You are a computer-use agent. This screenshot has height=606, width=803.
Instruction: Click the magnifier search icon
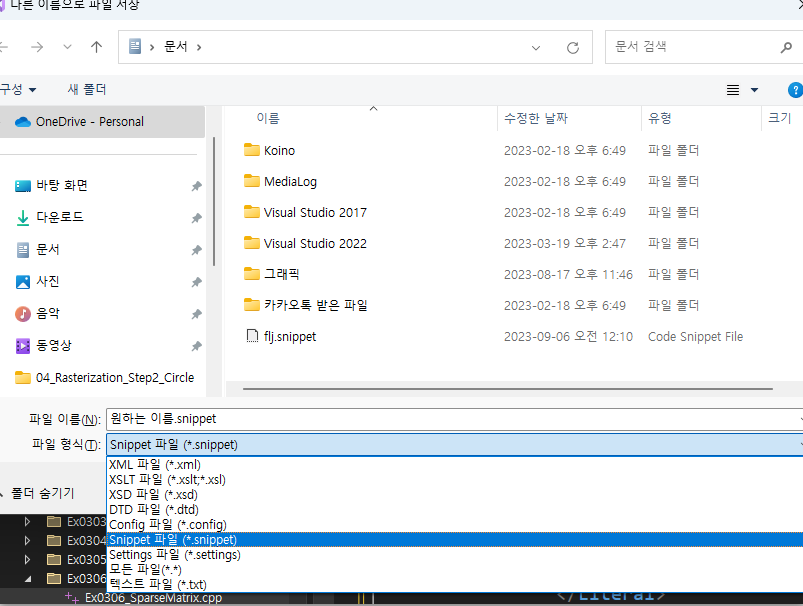786,48
